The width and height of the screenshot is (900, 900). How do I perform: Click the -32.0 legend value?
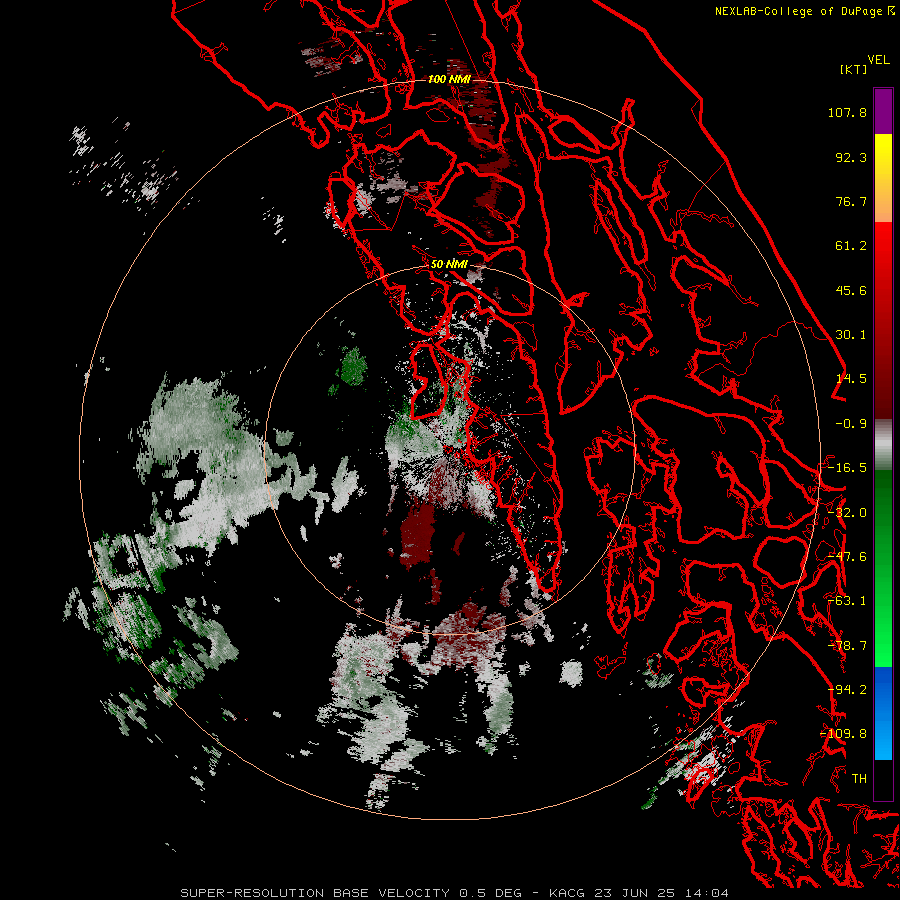coord(847,513)
